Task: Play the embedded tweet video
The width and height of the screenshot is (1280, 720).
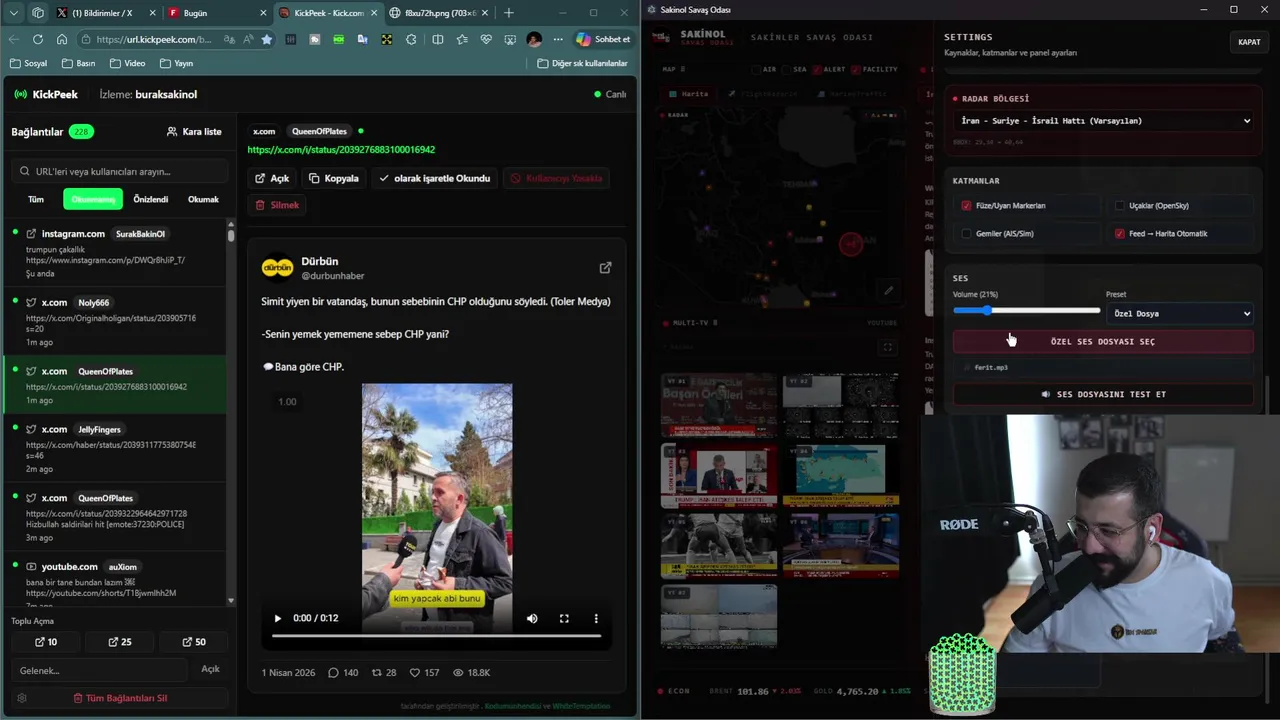Action: click(278, 618)
